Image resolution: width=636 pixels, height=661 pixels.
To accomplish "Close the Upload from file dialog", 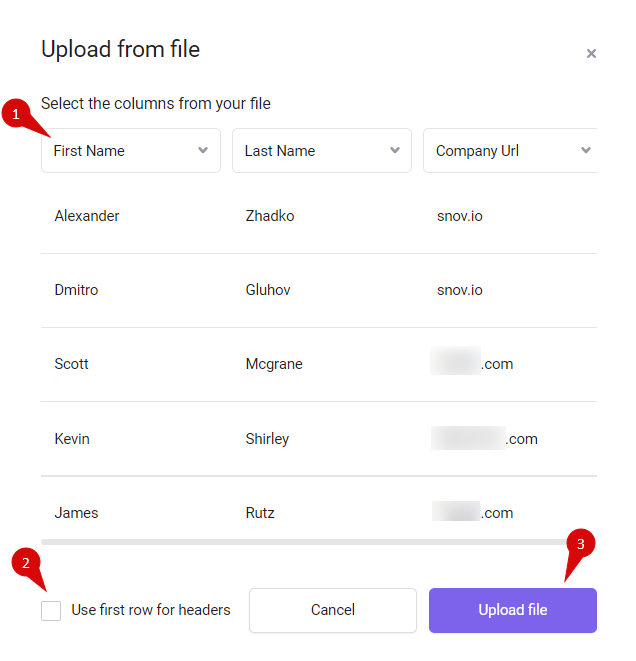I will 591,54.
